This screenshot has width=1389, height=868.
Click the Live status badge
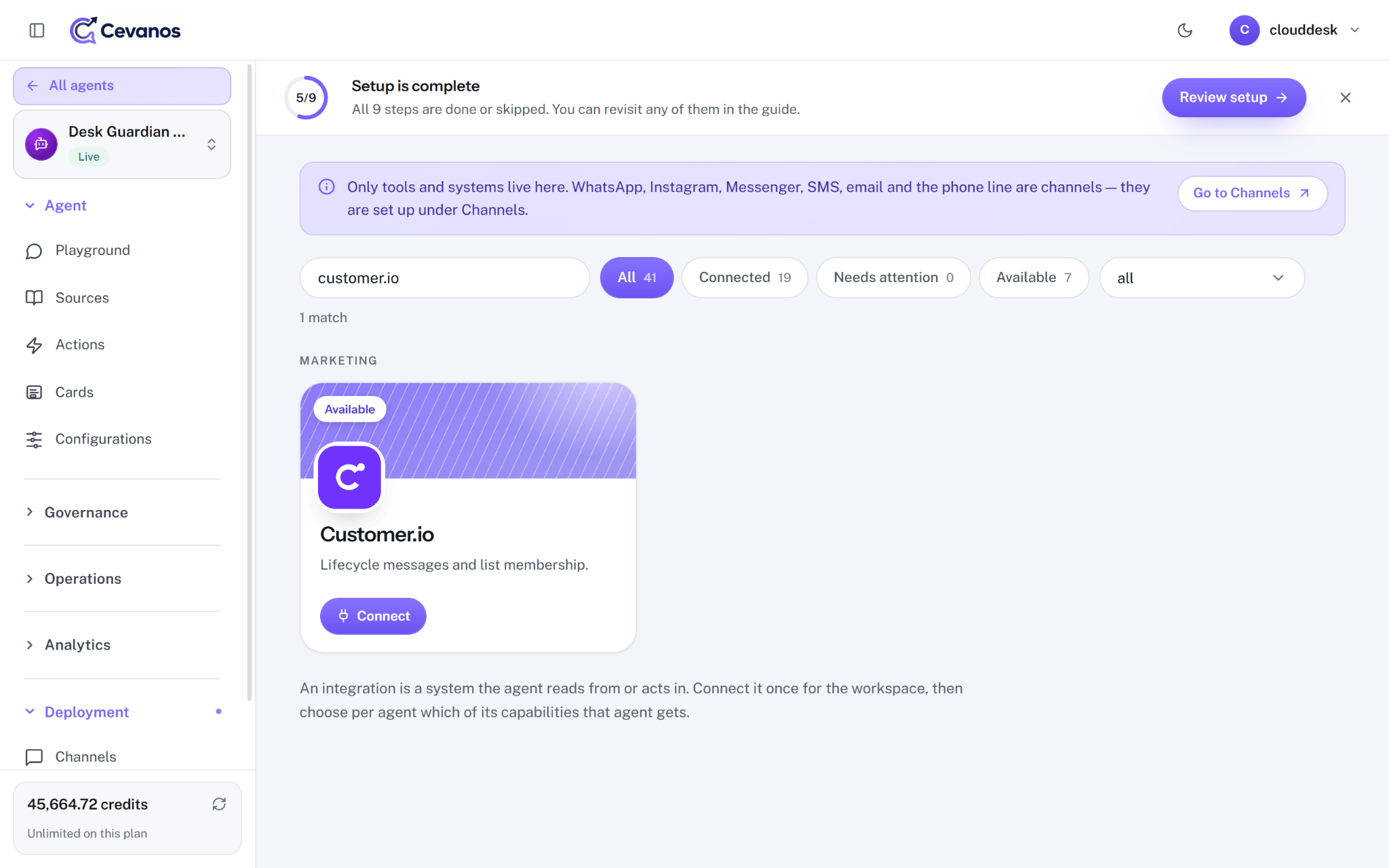[89, 157]
